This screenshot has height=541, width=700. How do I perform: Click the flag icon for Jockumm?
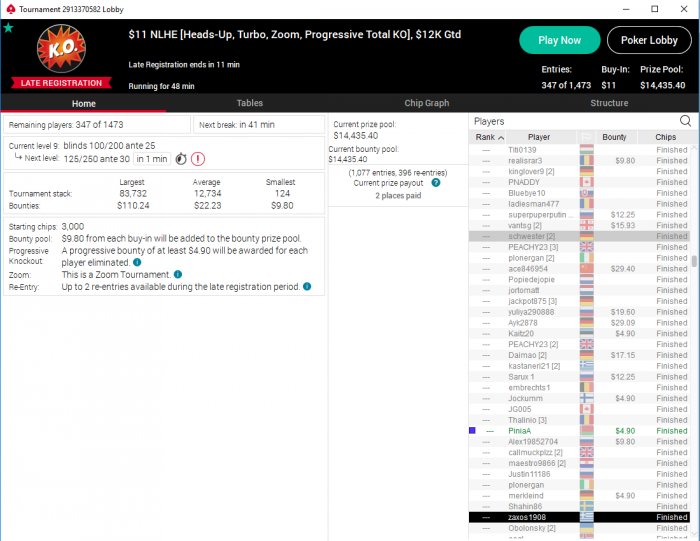[587, 398]
